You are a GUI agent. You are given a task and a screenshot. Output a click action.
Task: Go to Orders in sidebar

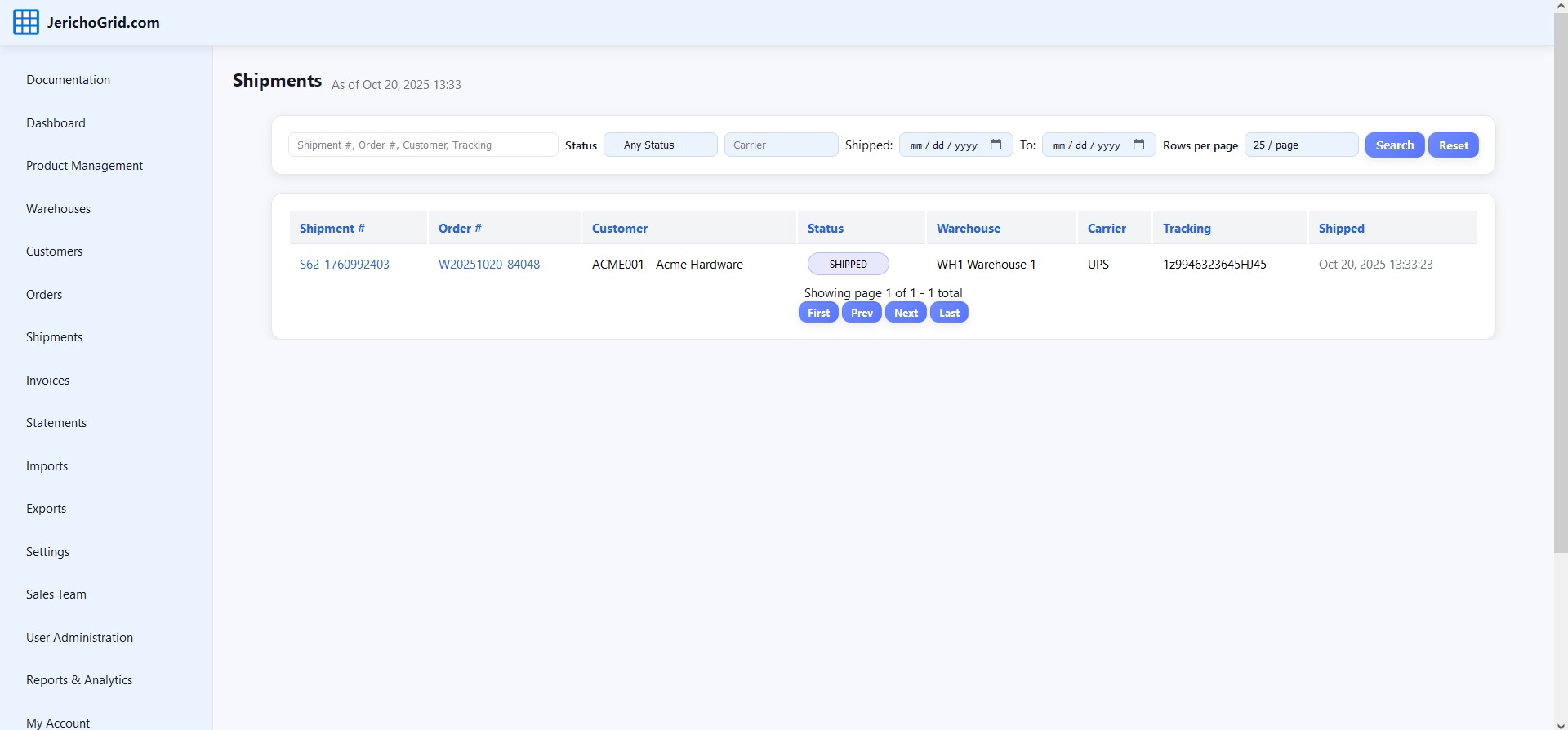(x=44, y=295)
